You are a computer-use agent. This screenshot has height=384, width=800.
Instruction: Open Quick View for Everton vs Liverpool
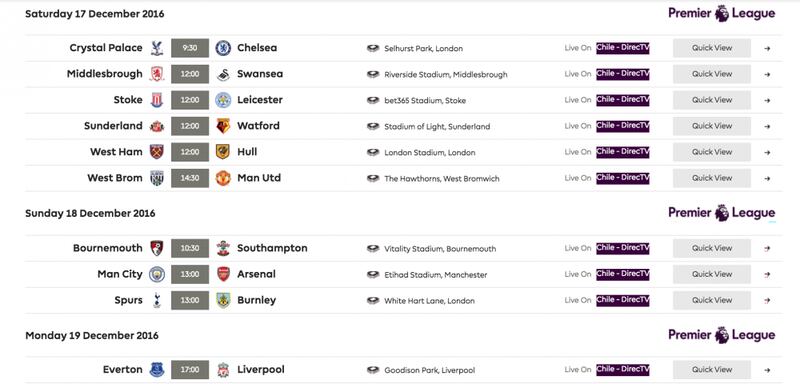(x=712, y=370)
